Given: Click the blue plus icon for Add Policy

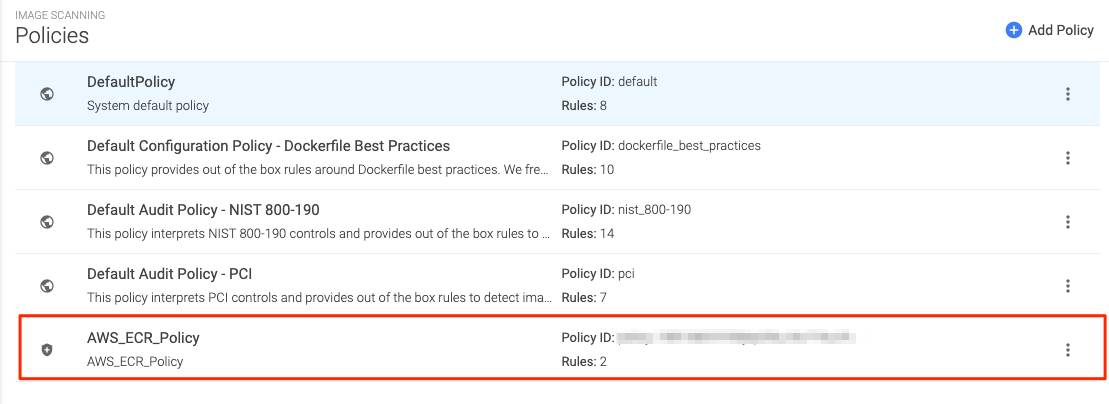Looking at the screenshot, I should pos(1014,30).
